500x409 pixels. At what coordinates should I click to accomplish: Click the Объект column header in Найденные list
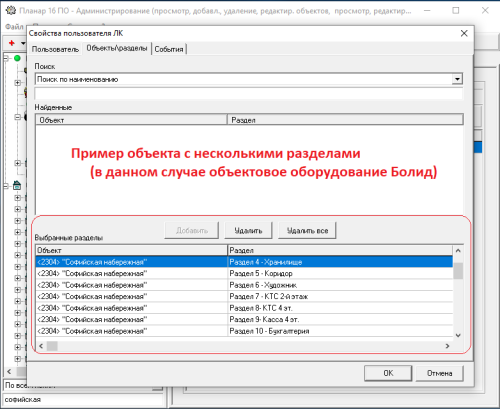[x=131, y=120]
